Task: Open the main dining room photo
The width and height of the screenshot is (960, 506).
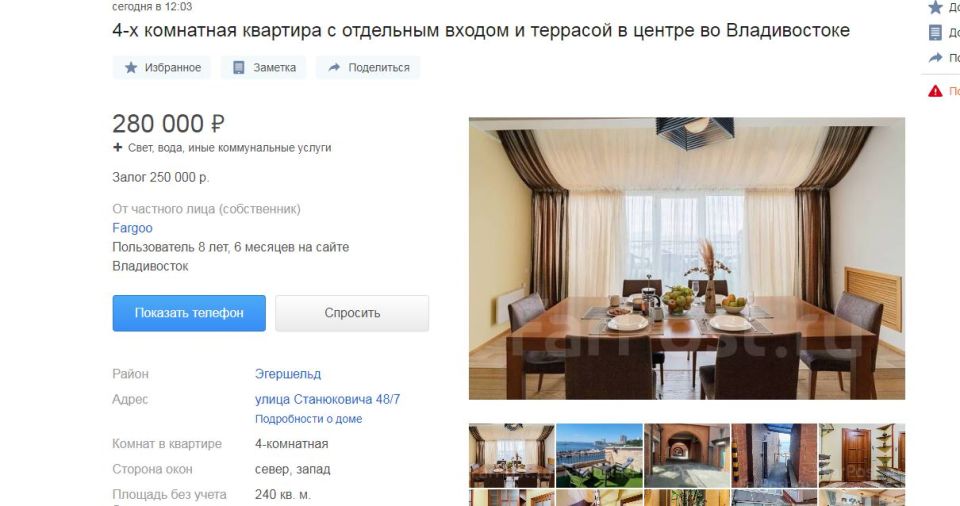Action: (687, 259)
